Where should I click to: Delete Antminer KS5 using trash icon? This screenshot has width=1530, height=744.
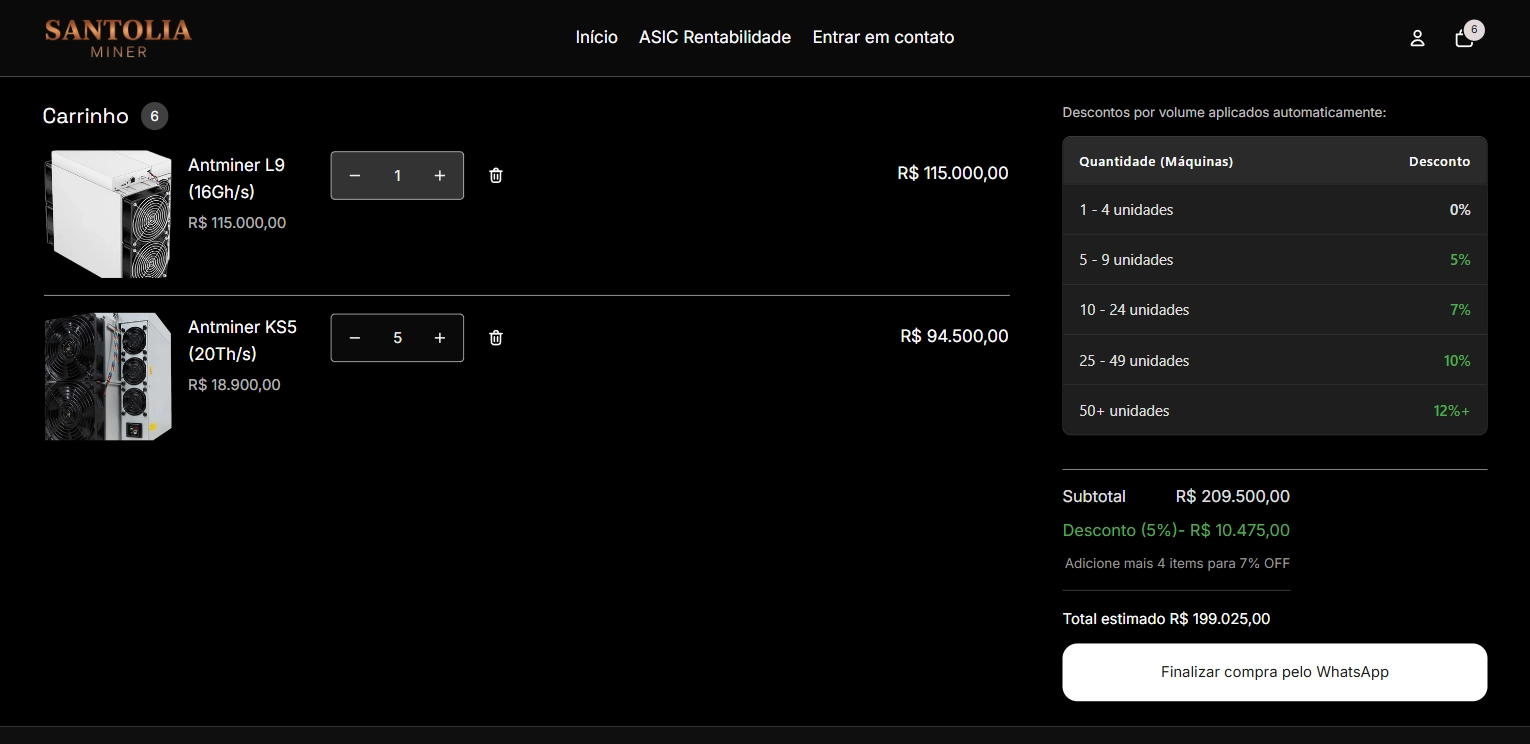tap(496, 338)
